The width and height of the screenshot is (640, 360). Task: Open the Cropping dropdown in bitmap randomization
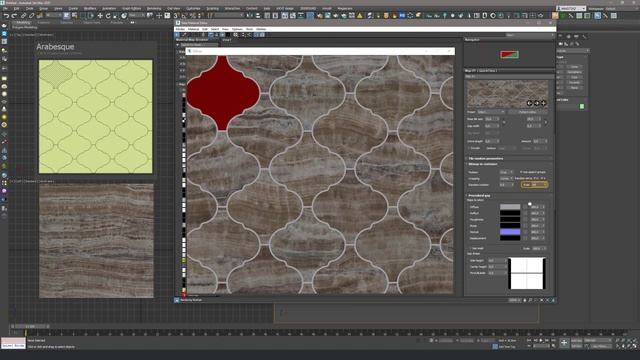pos(507,178)
